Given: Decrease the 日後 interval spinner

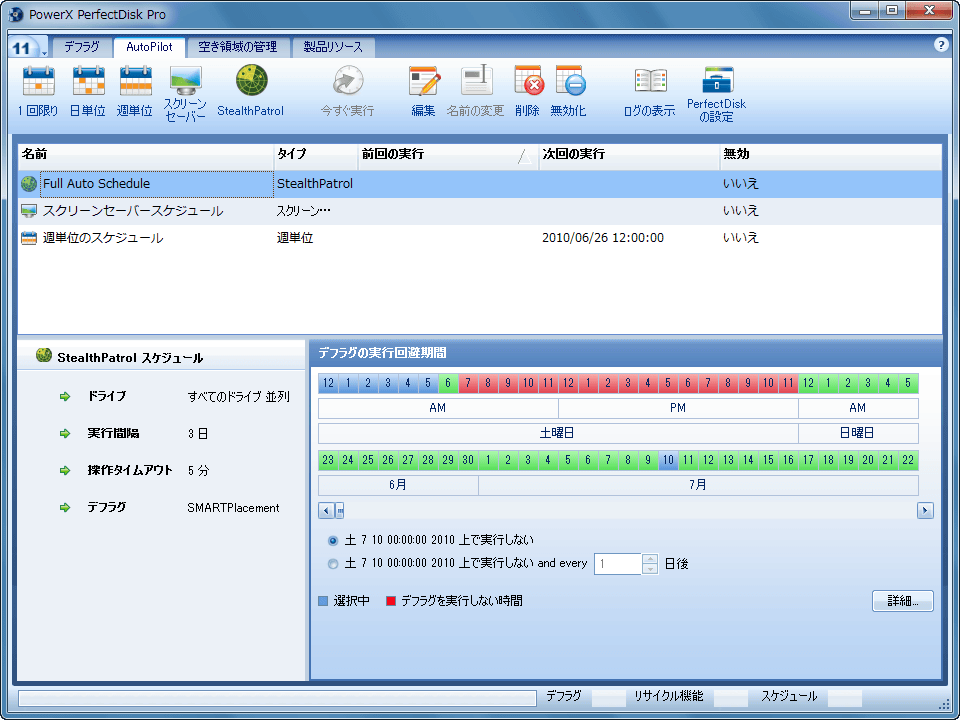Looking at the screenshot, I should pos(650,569).
